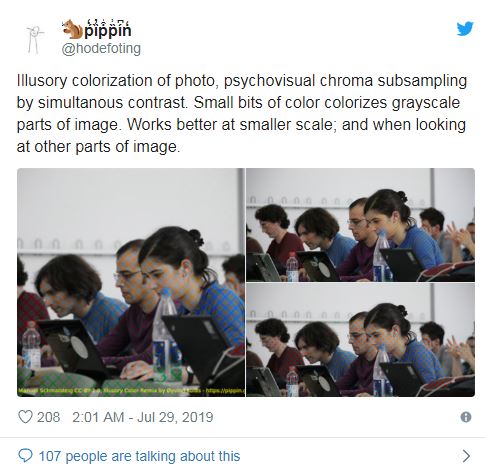View 107 people are talking about this

coord(139,456)
